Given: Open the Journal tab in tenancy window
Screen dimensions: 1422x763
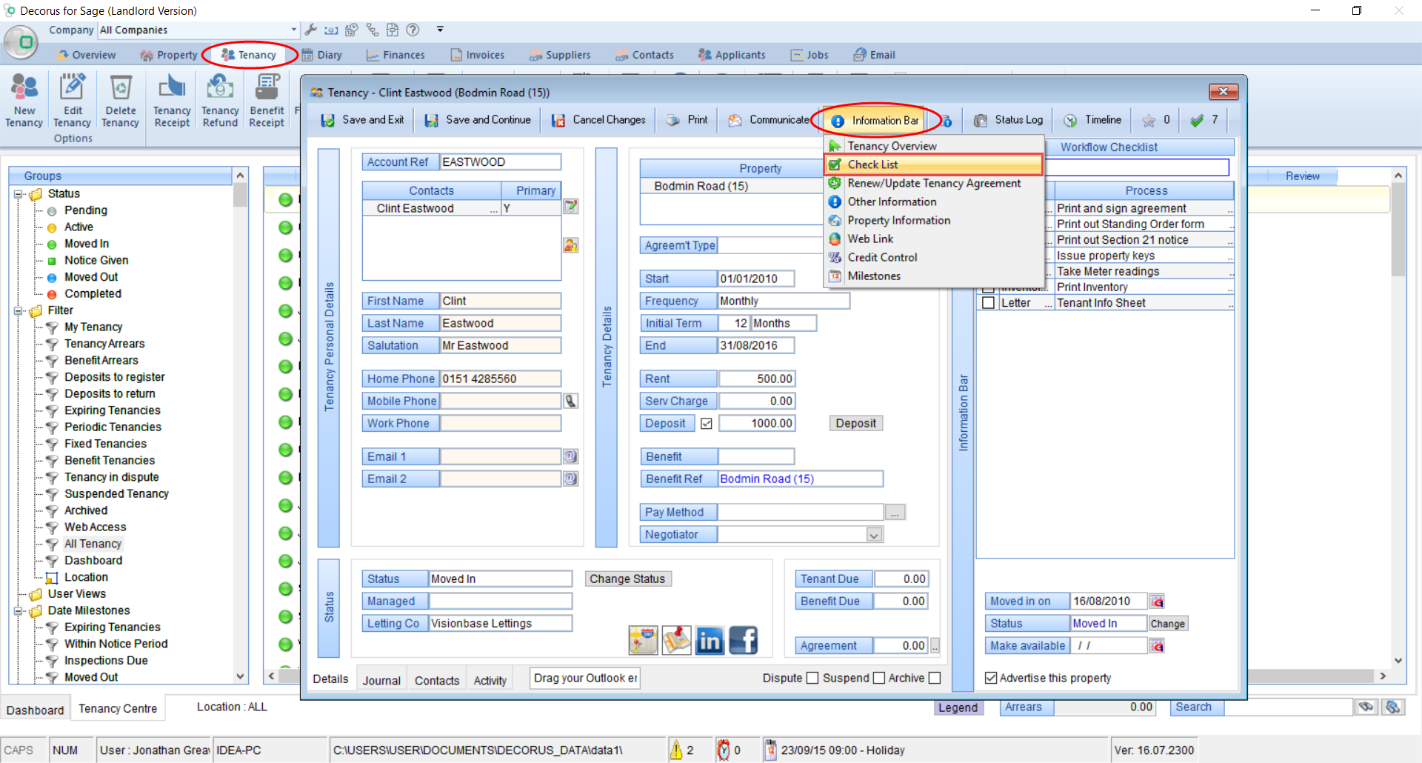Looking at the screenshot, I should (381, 680).
